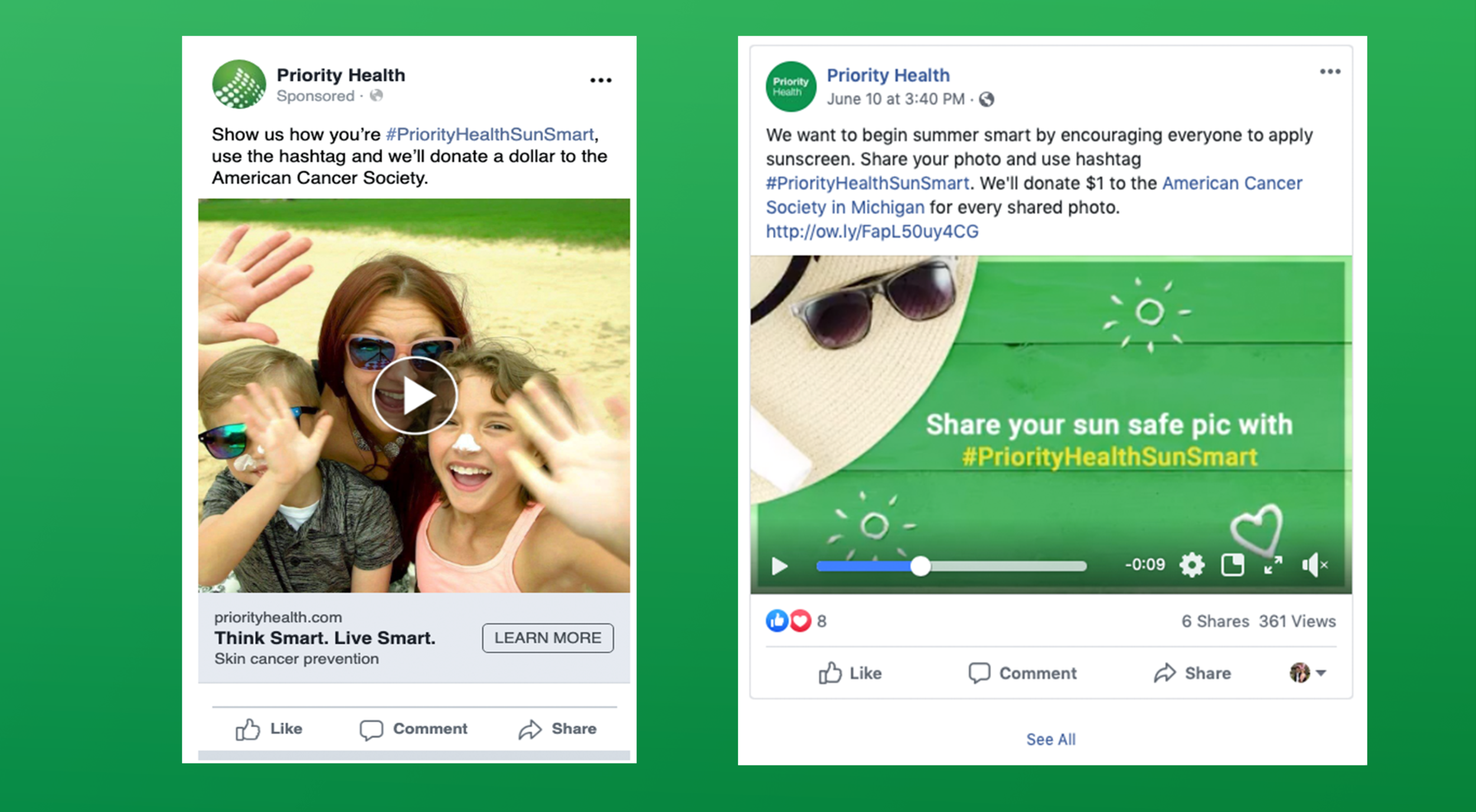Share the June 10 video post
This screenshot has height=812, width=1476.
[x=1192, y=673]
